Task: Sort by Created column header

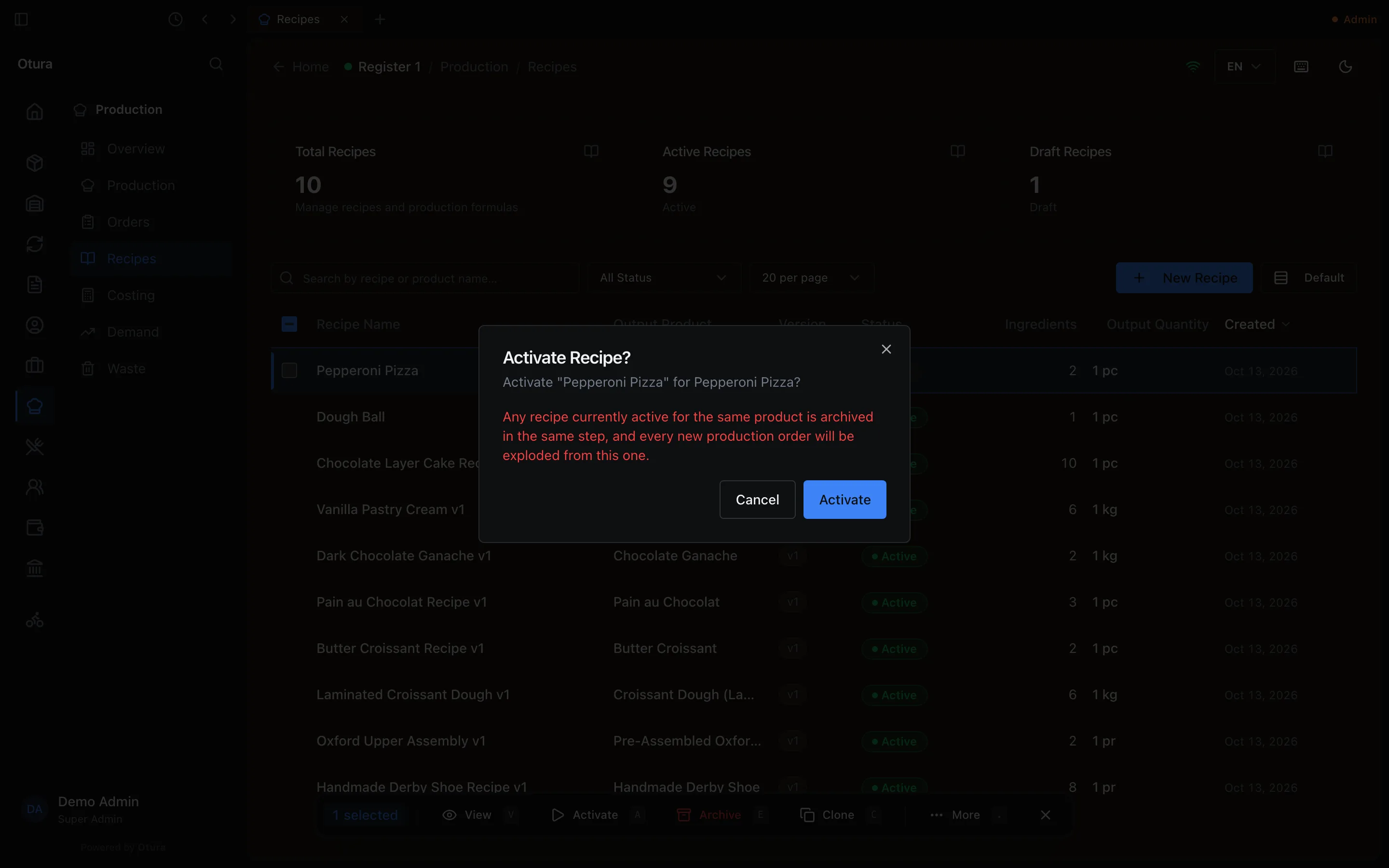Action: (x=1256, y=325)
